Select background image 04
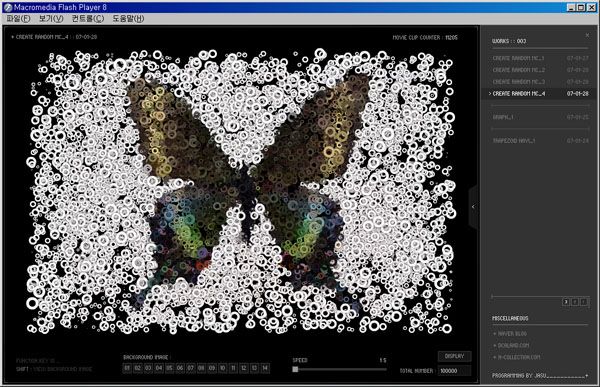 point(159,368)
